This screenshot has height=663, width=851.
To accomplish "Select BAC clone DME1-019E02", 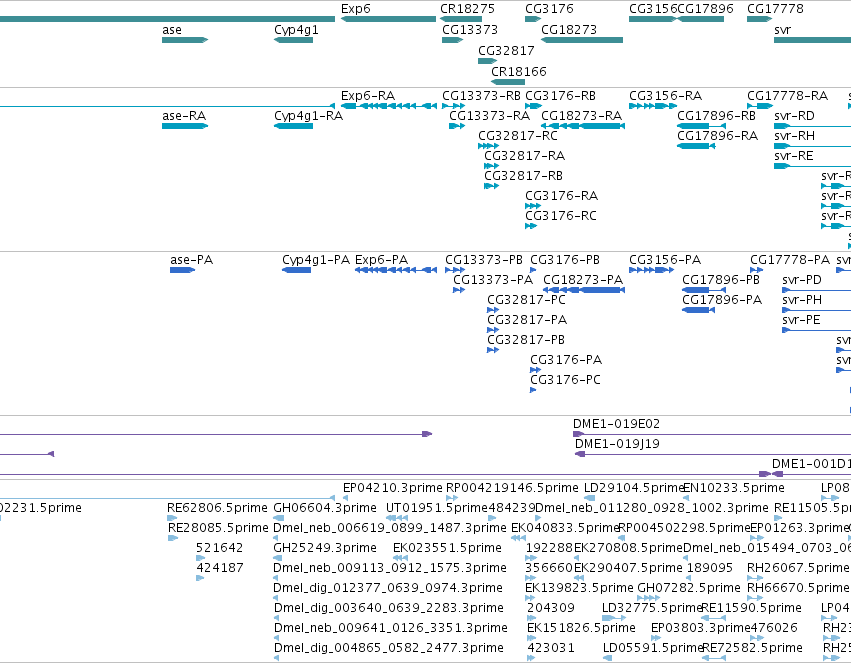I will coord(712,434).
